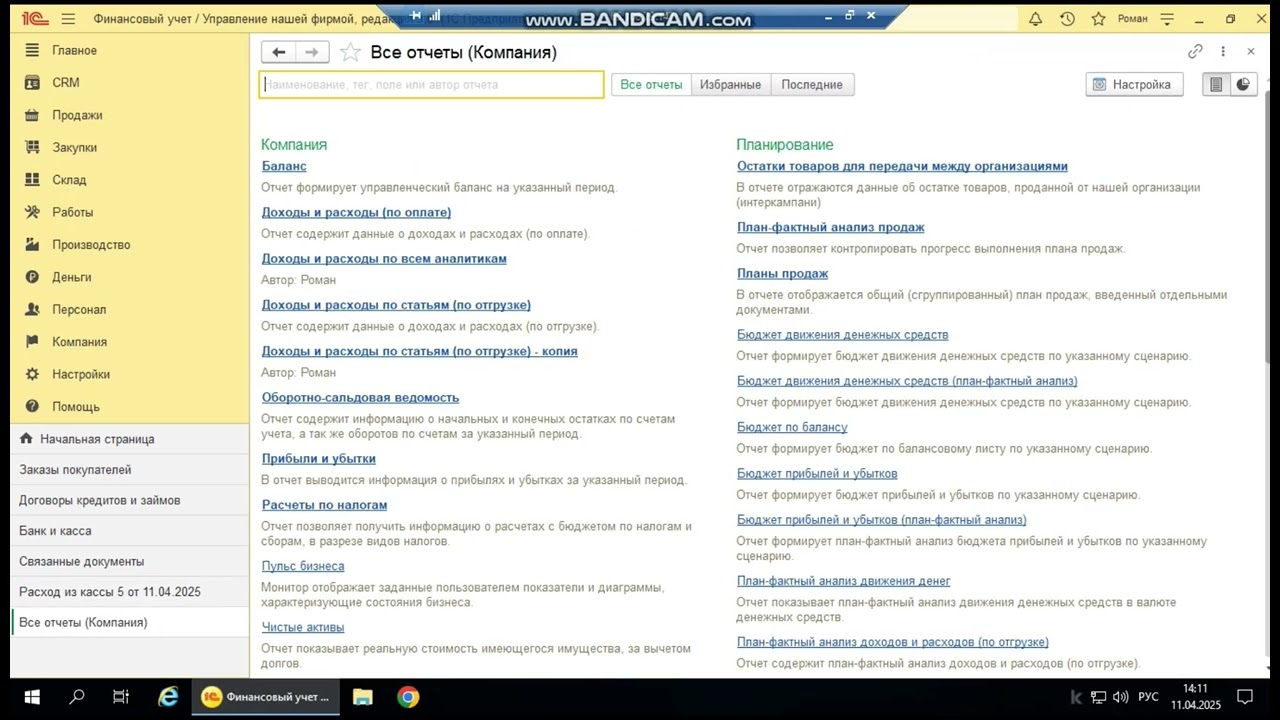Open Начальная страница home tab

pos(130,439)
